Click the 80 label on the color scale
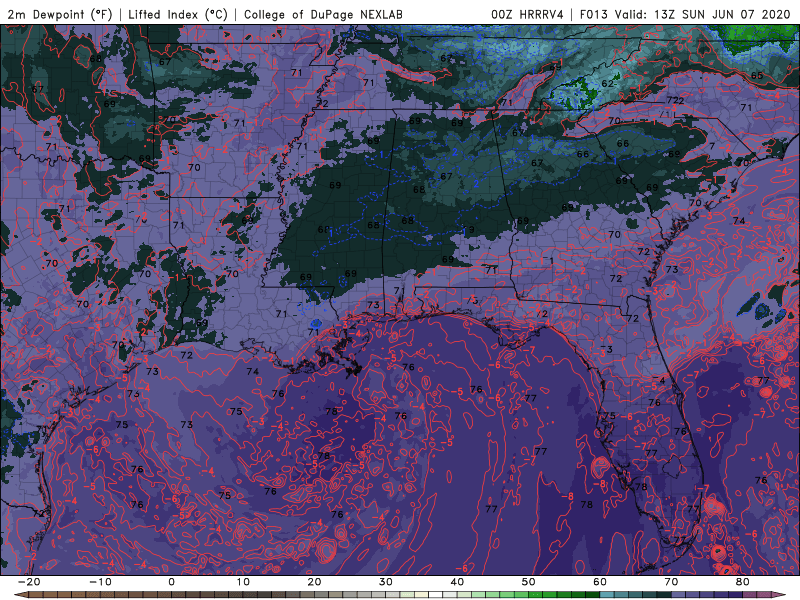This screenshot has width=800, height=600. pyautogui.click(x=743, y=582)
